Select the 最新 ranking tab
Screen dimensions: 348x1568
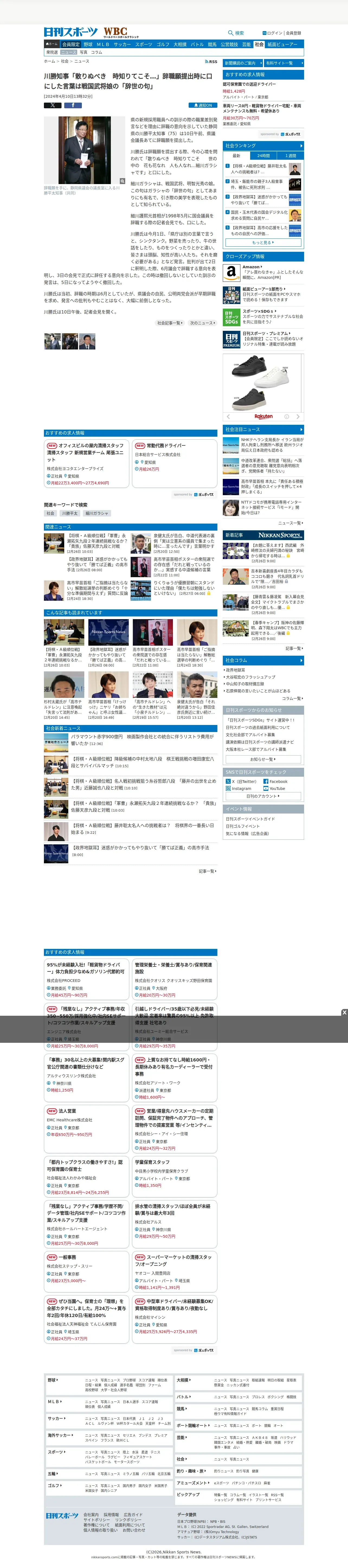pyautogui.click(x=236, y=156)
